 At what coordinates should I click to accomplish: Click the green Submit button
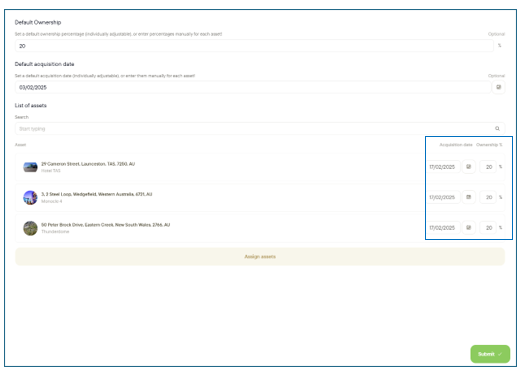click(490, 354)
